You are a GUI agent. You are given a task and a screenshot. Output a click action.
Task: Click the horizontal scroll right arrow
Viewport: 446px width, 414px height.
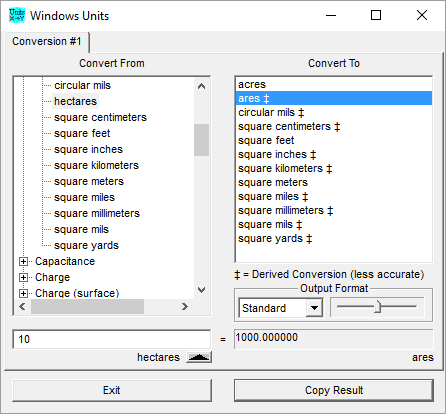[185, 306]
